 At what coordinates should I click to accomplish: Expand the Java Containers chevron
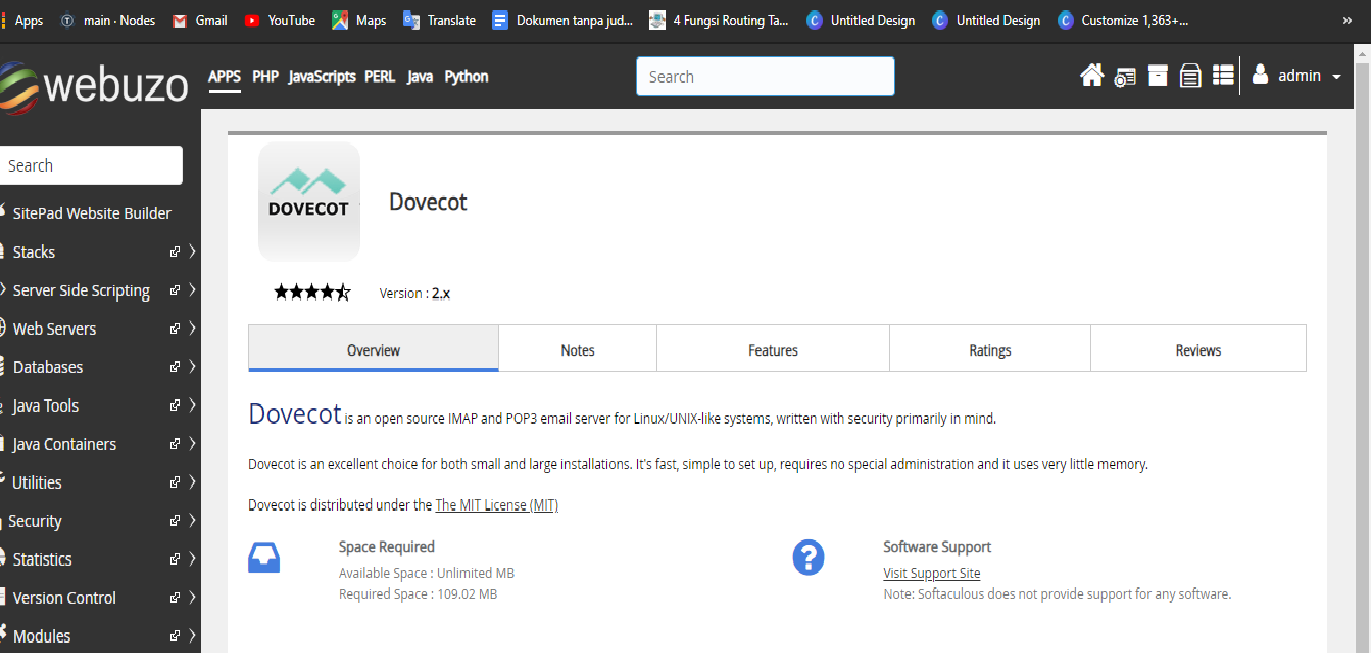192,444
